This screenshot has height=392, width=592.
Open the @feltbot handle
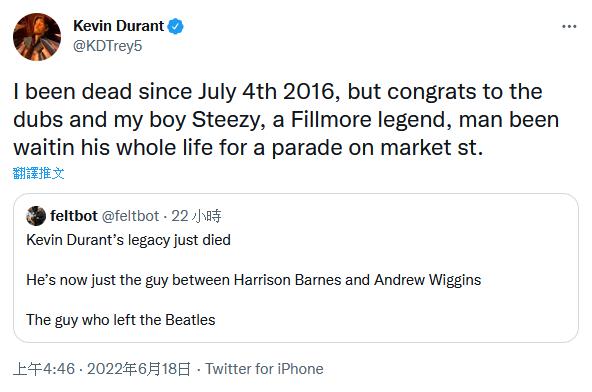(x=131, y=216)
